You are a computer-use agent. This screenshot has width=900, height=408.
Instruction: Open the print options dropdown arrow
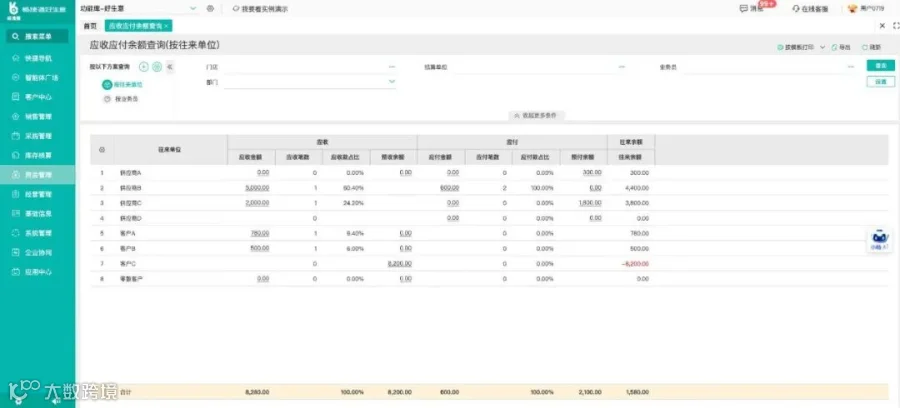click(823, 47)
